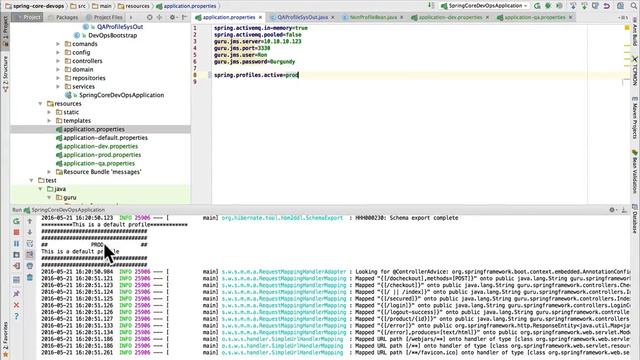Pin the Run tab
The width and height of the screenshot is (640, 360).
pos(16,293)
